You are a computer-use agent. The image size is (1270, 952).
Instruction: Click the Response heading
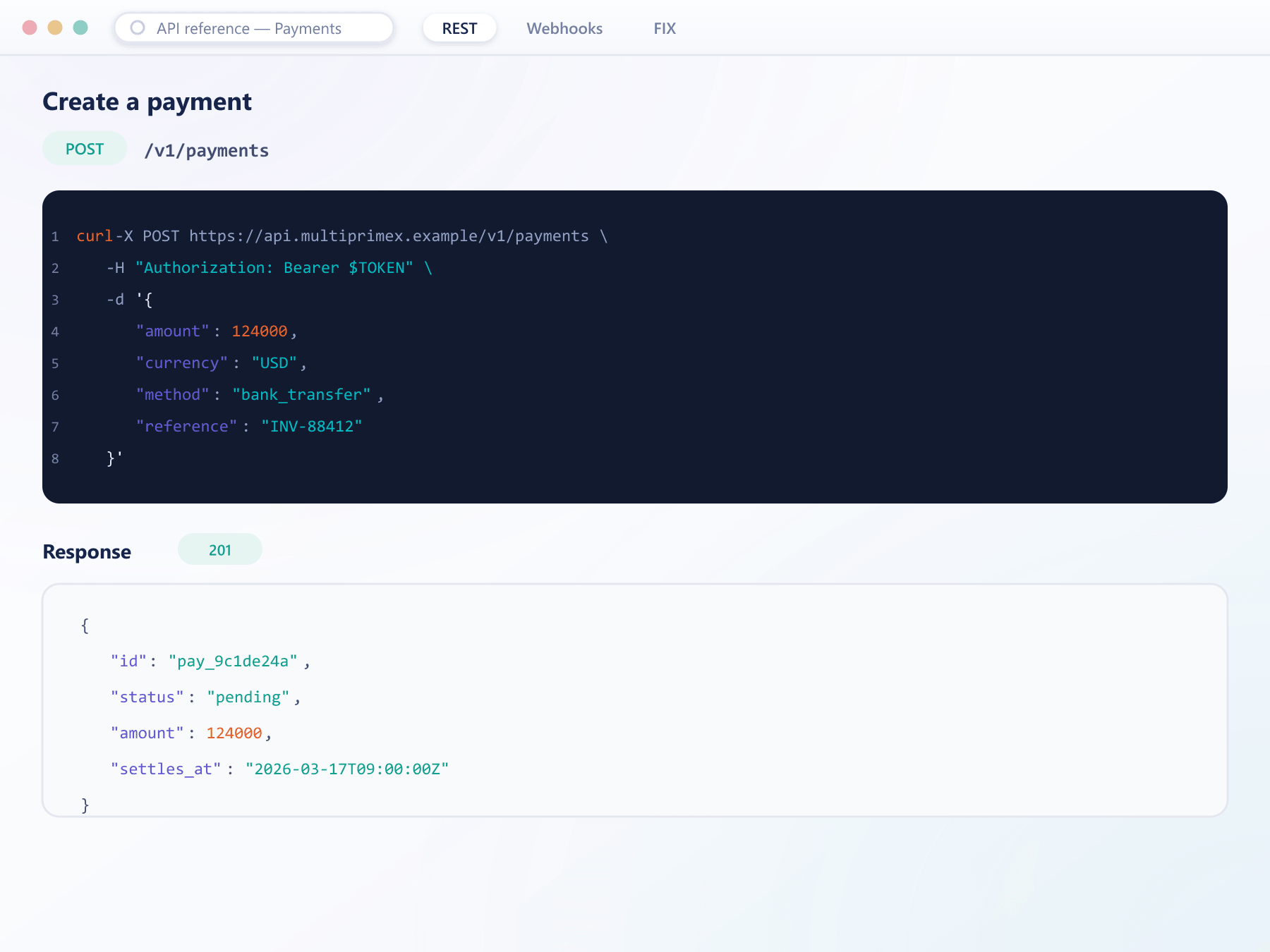point(87,551)
